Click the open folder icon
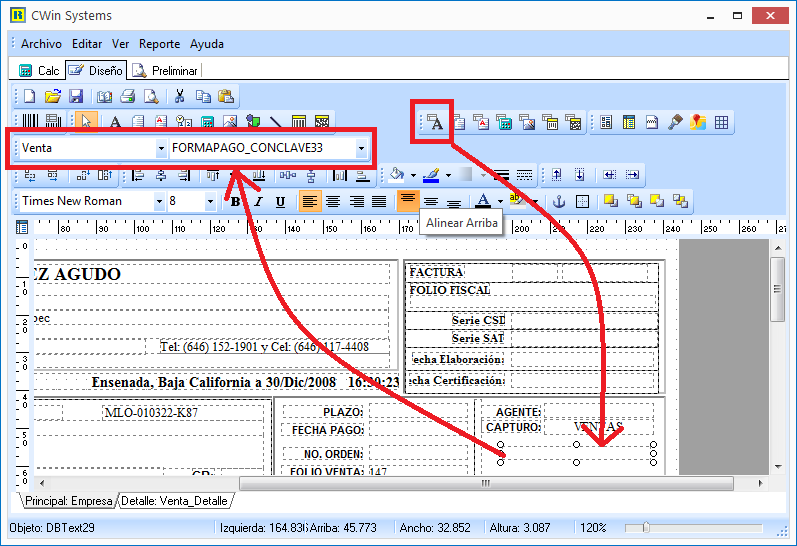Viewport: 797px width, 546px height. (53, 97)
